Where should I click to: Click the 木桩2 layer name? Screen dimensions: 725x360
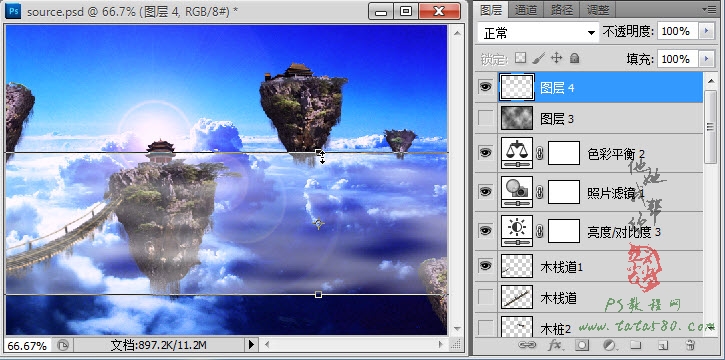point(556,329)
